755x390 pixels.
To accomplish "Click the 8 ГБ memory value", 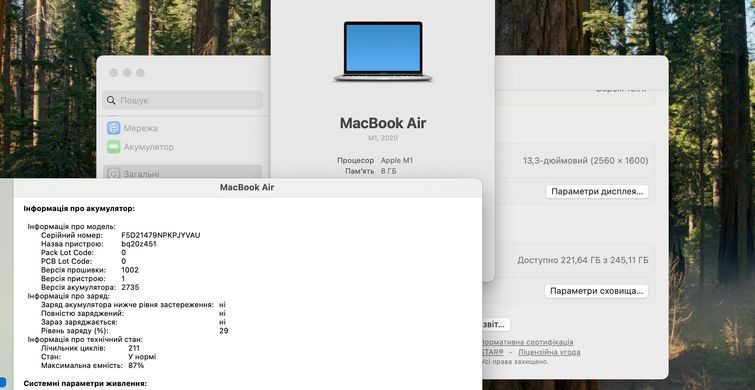I will click(389, 171).
